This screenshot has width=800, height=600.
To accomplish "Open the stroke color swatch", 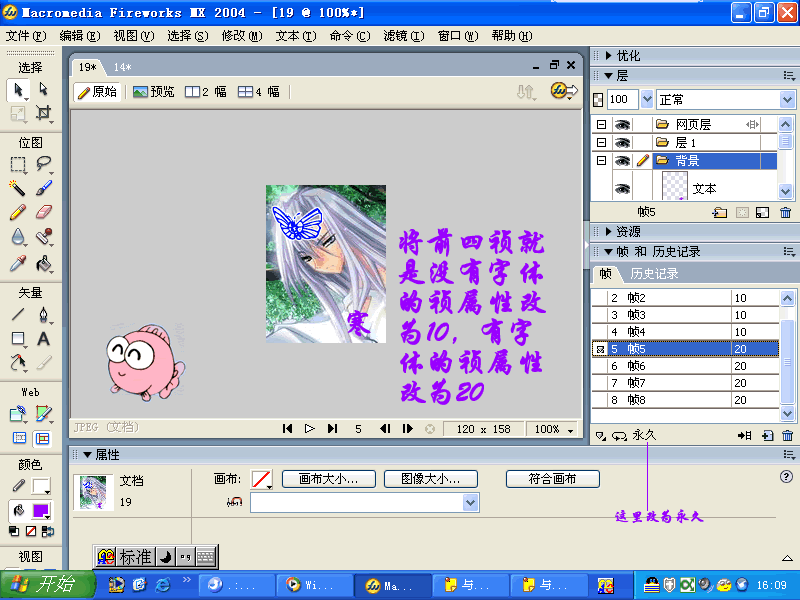I will coord(41,486).
